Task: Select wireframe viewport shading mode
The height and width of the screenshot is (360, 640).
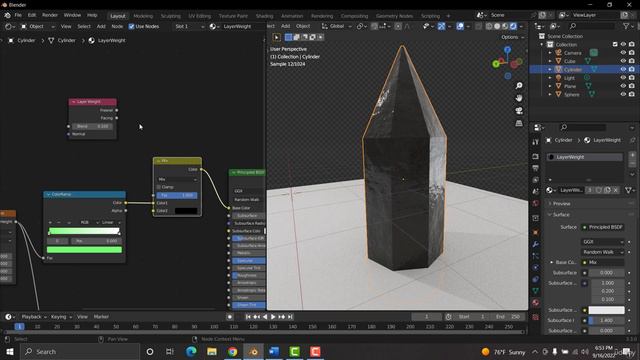Action: coord(489,26)
